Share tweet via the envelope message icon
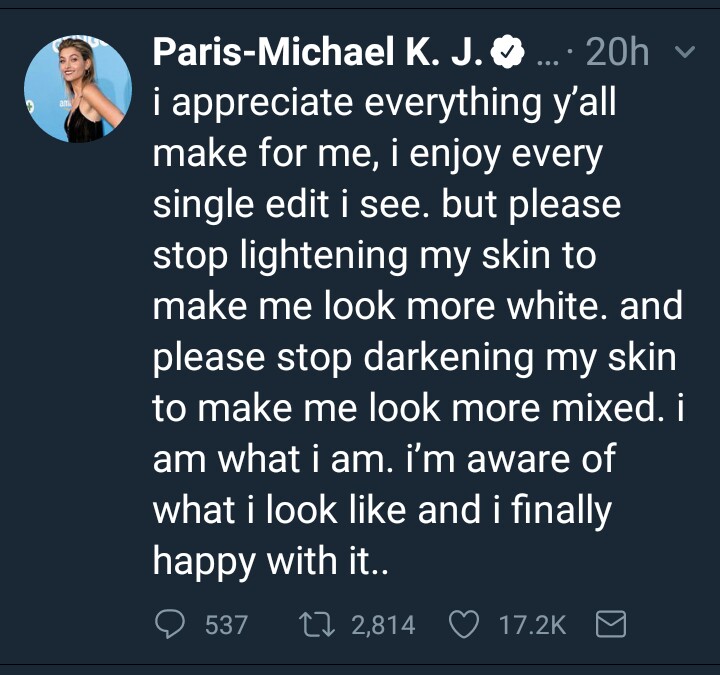The width and height of the screenshot is (720, 675). point(610,625)
